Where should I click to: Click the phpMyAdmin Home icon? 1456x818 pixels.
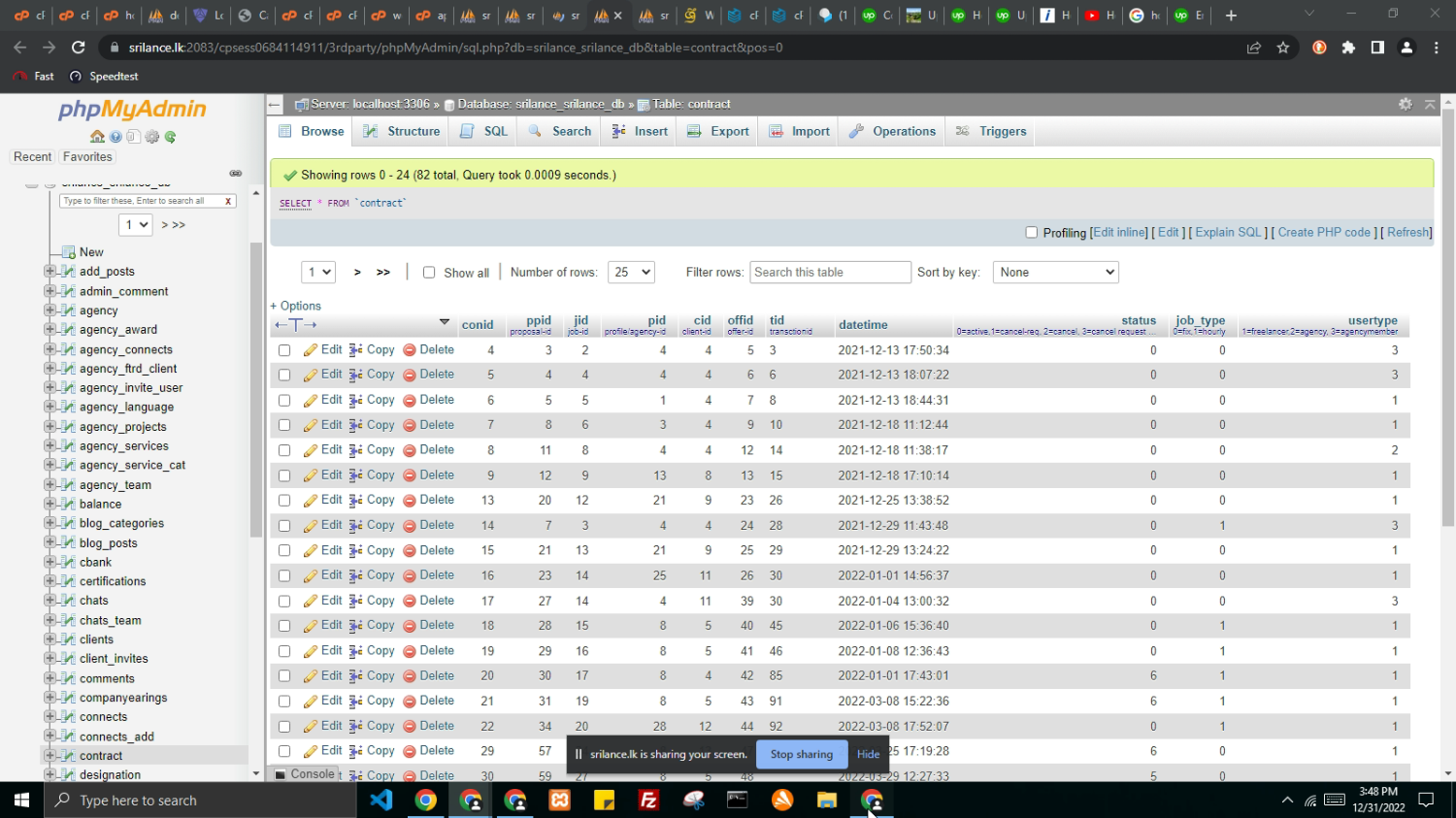point(97,137)
